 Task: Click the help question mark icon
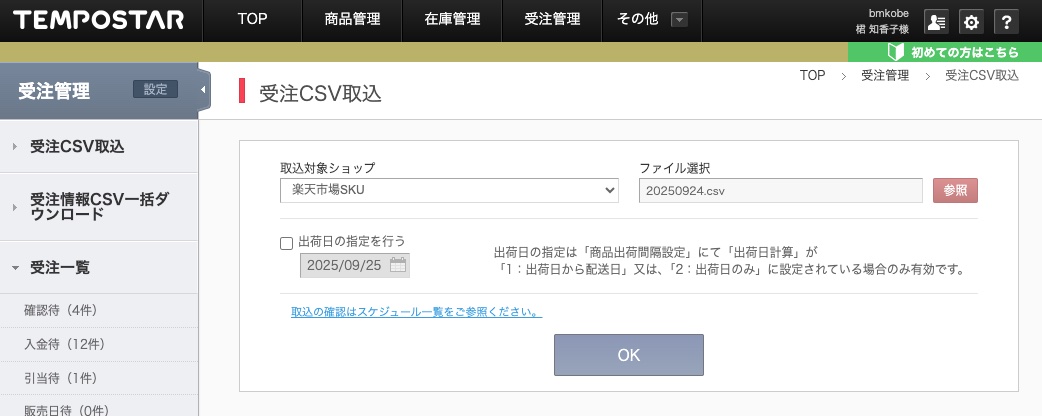1005,22
